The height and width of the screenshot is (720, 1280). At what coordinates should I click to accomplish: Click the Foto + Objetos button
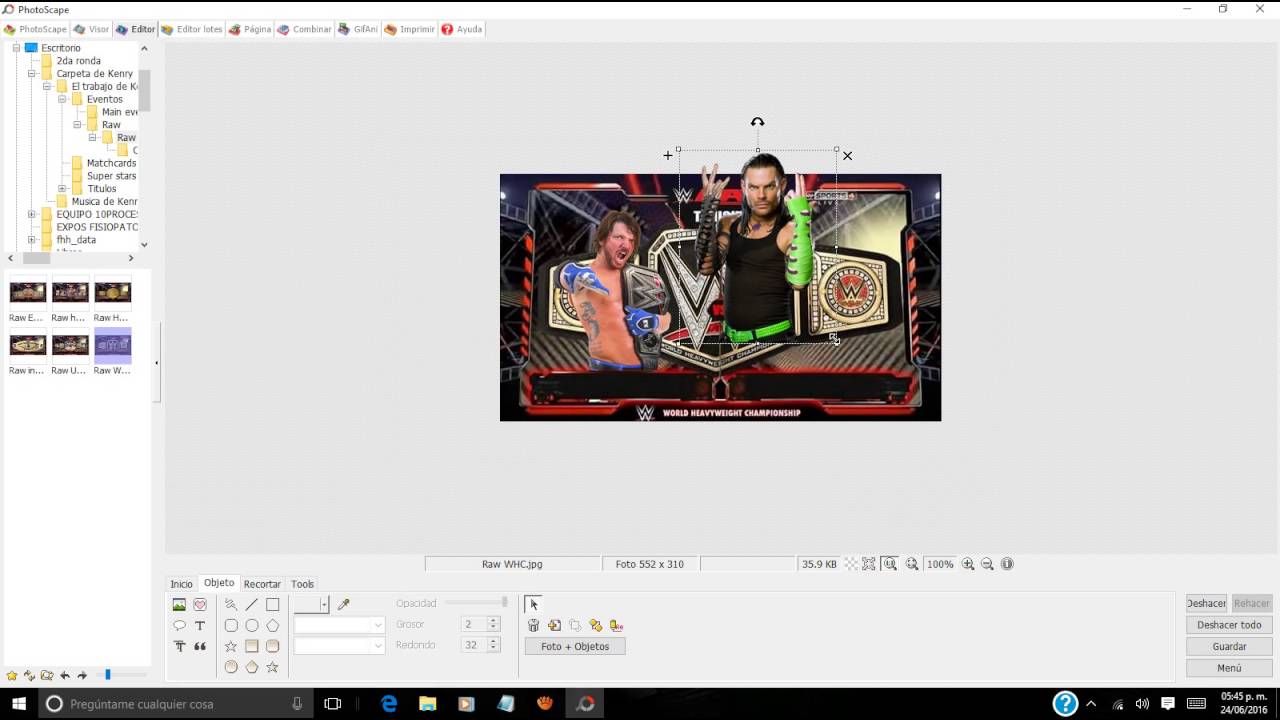click(575, 646)
